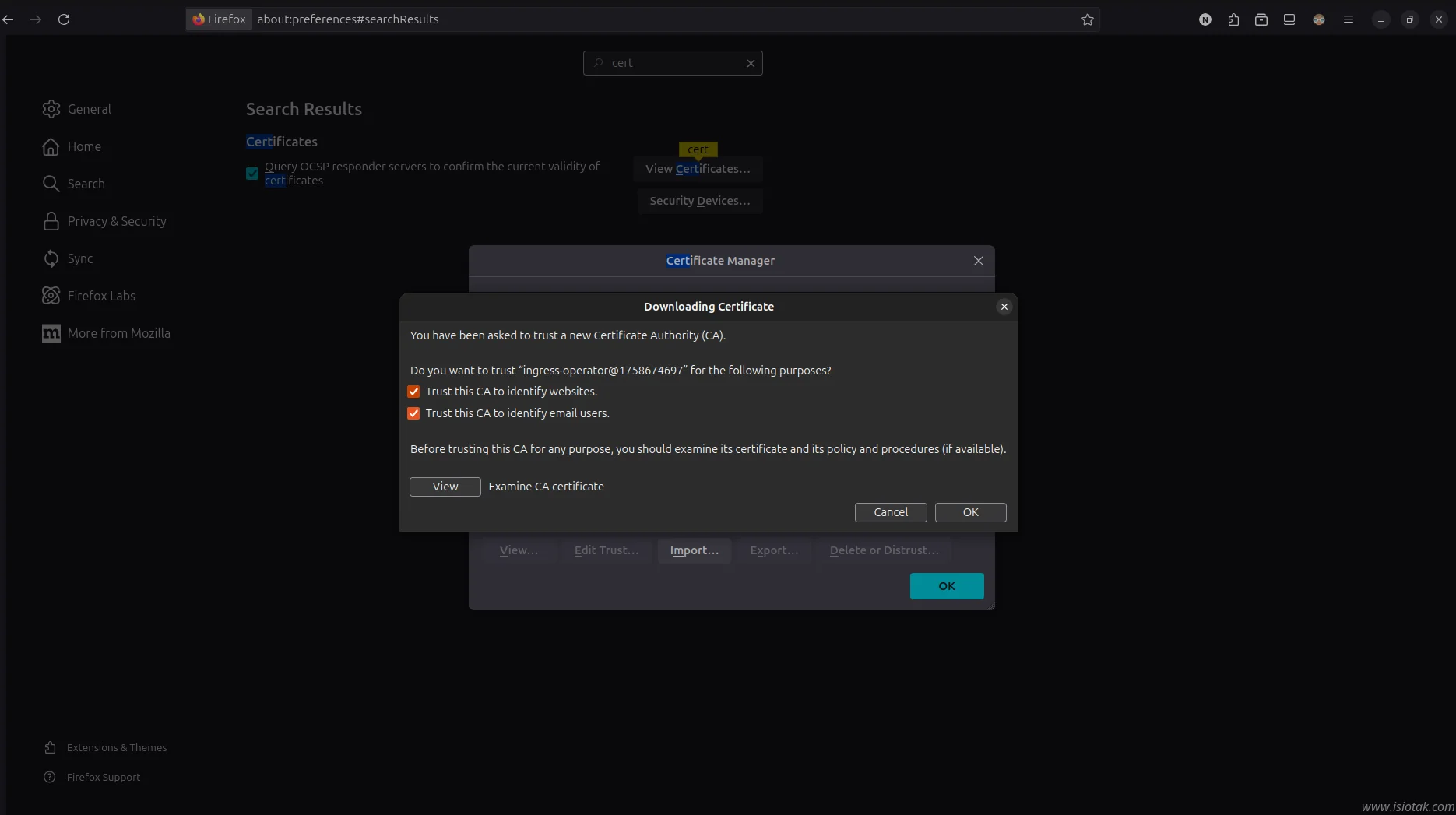Toggle the sidebar icon in the toolbar
The height and width of the screenshot is (815, 1456).
pyautogui.click(x=1289, y=19)
